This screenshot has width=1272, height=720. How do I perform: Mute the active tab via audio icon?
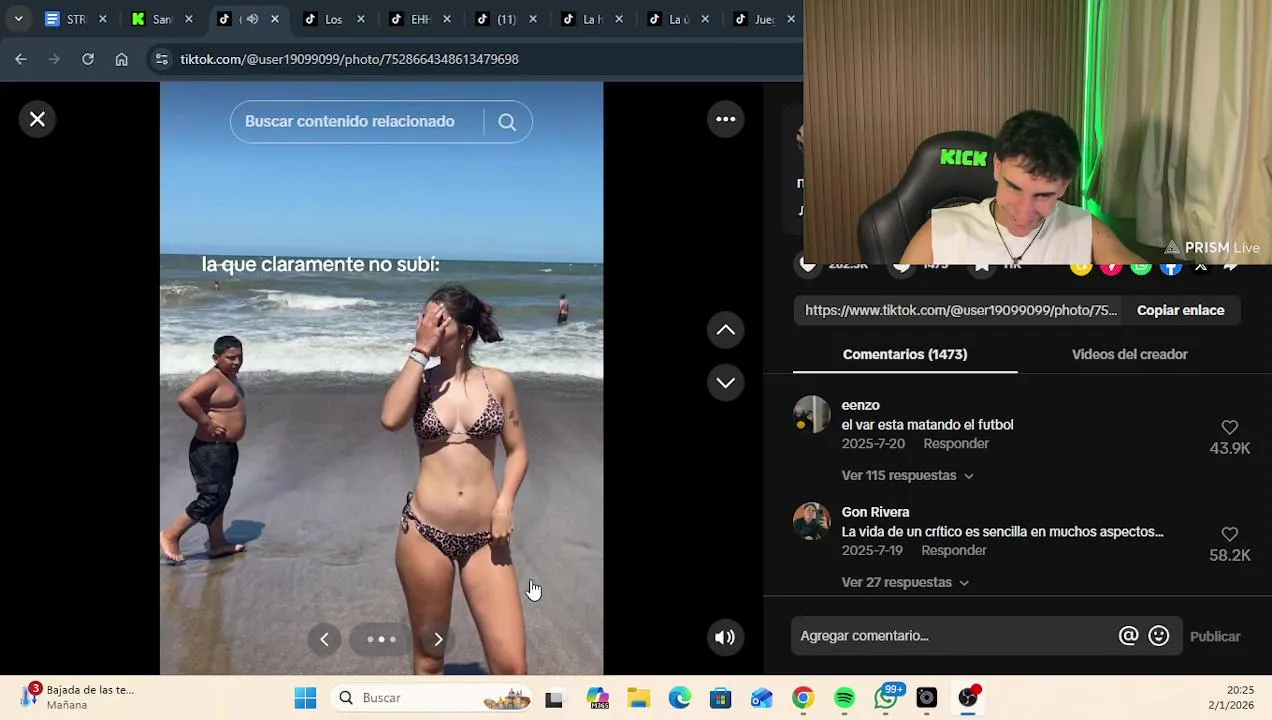click(252, 19)
